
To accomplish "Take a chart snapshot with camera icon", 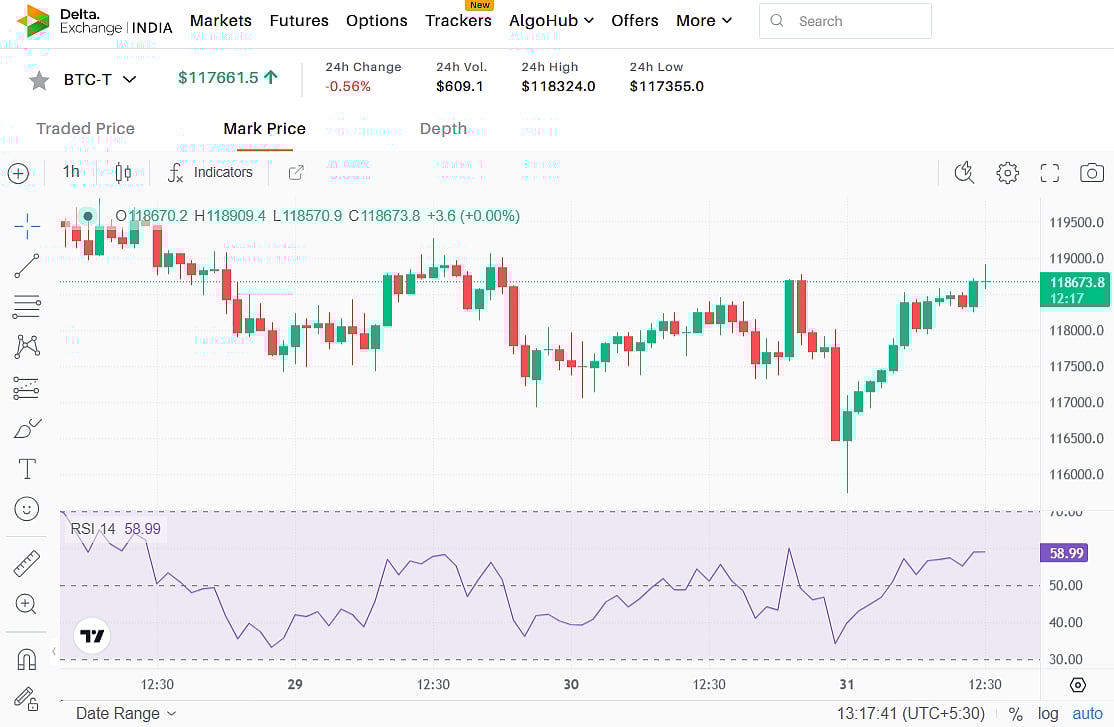I will pos(1091,172).
